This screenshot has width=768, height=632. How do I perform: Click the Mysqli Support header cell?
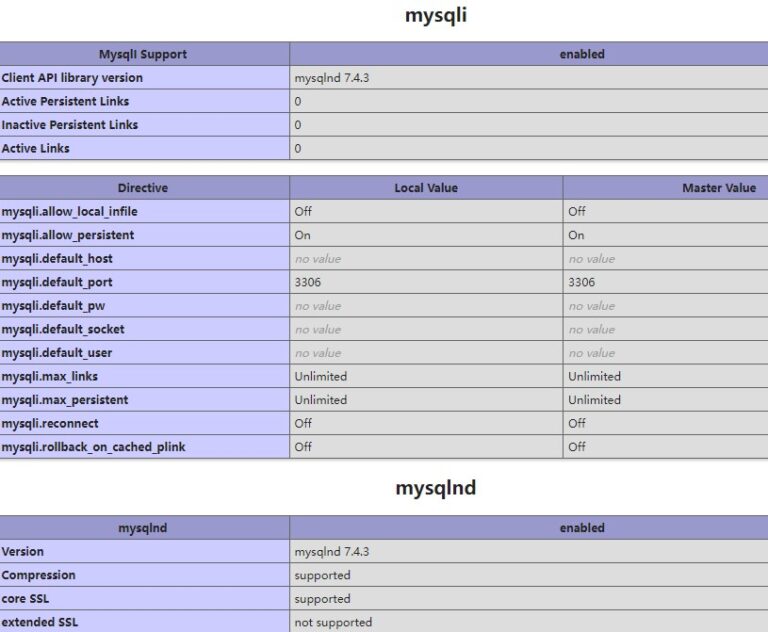(x=143, y=54)
